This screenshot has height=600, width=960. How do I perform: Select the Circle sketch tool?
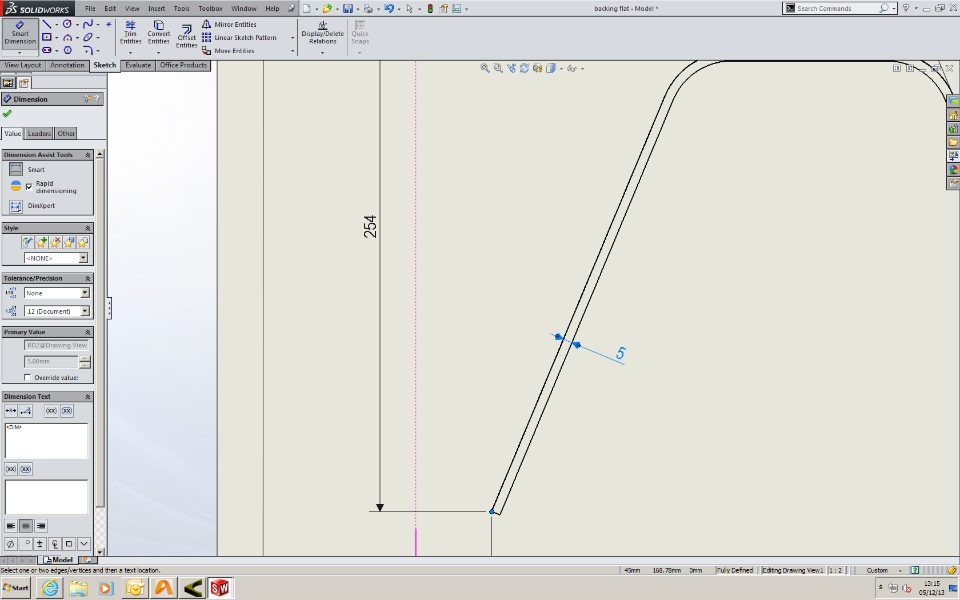coord(67,24)
